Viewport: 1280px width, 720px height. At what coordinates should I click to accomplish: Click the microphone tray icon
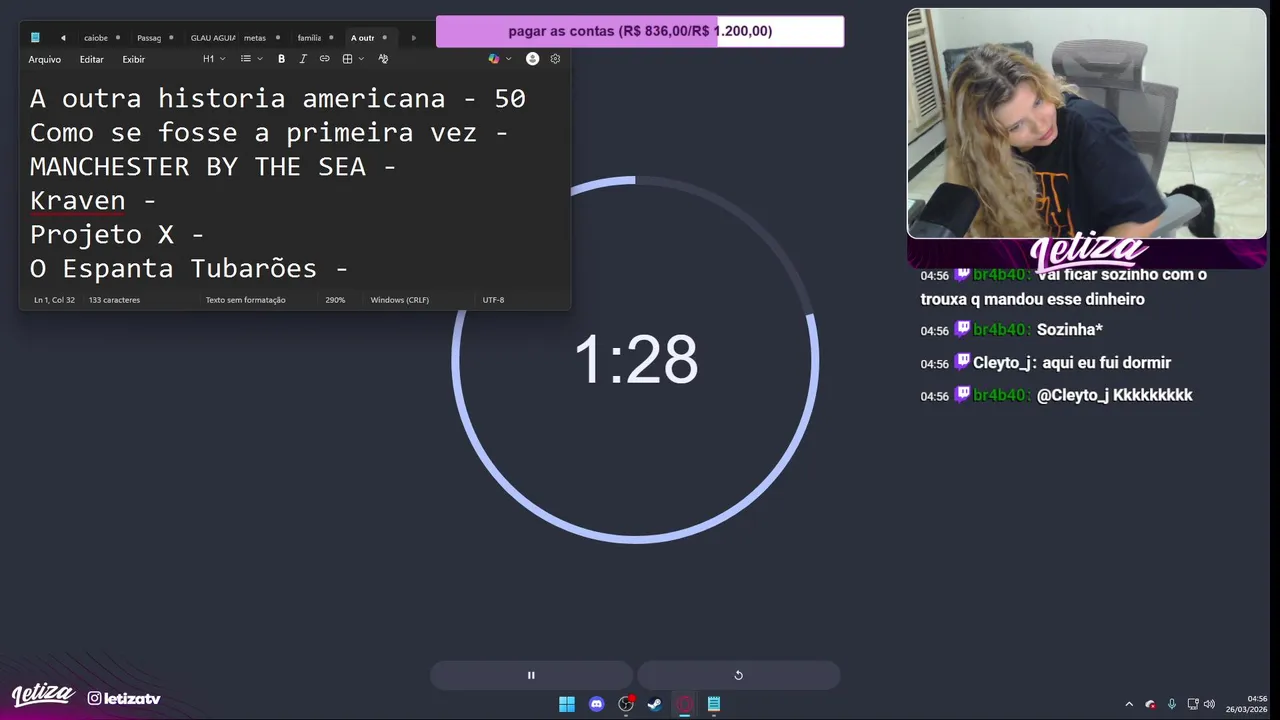pyautogui.click(x=1172, y=704)
